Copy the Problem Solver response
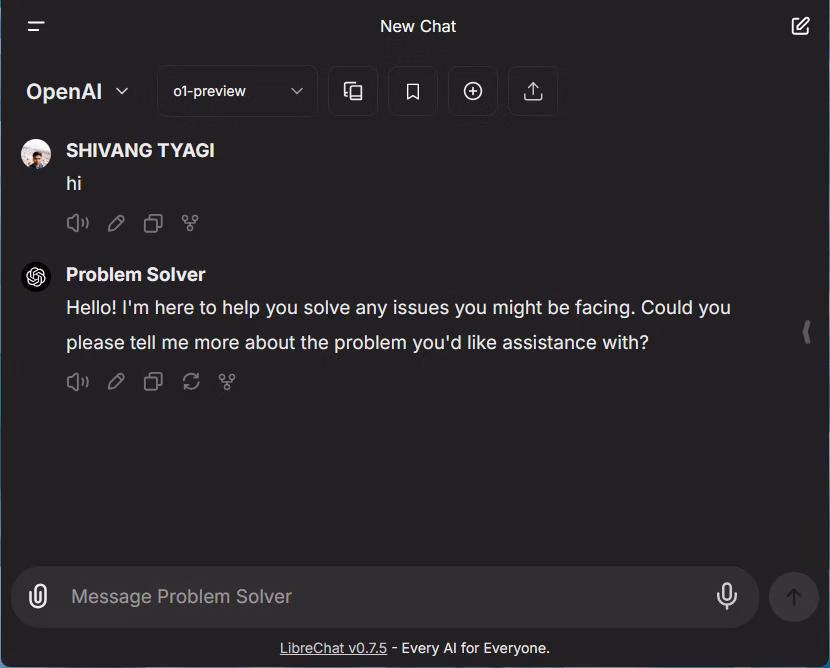This screenshot has width=830, height=668. point(153,382)
